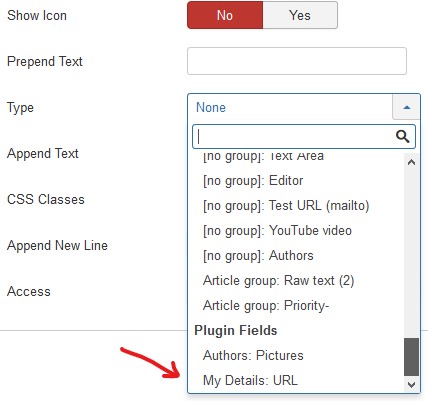This screenshot has height=401, width=428.
Task: Select '[no group]: Test URL (mailto)' option
Action: (299, 206)
